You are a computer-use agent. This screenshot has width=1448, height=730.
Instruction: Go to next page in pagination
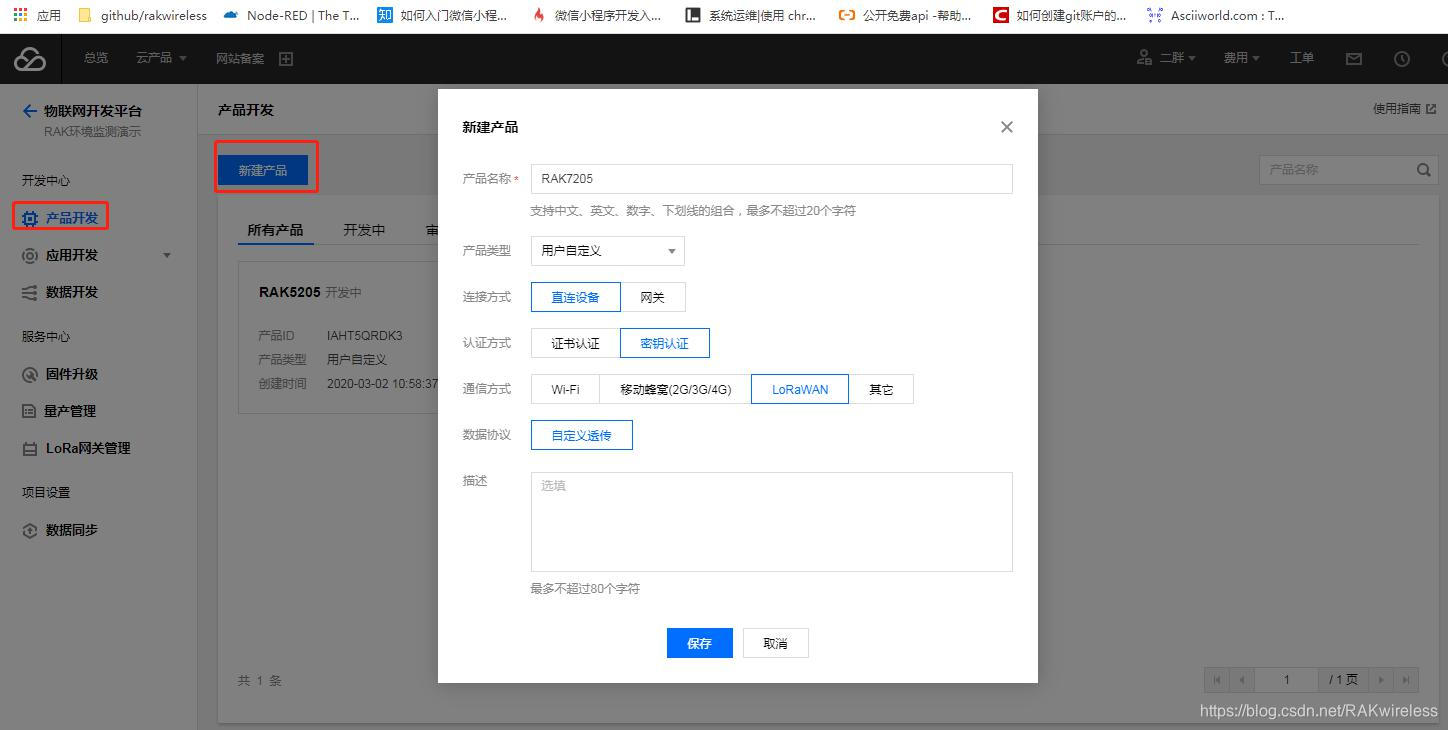(x=1381, y=680)
